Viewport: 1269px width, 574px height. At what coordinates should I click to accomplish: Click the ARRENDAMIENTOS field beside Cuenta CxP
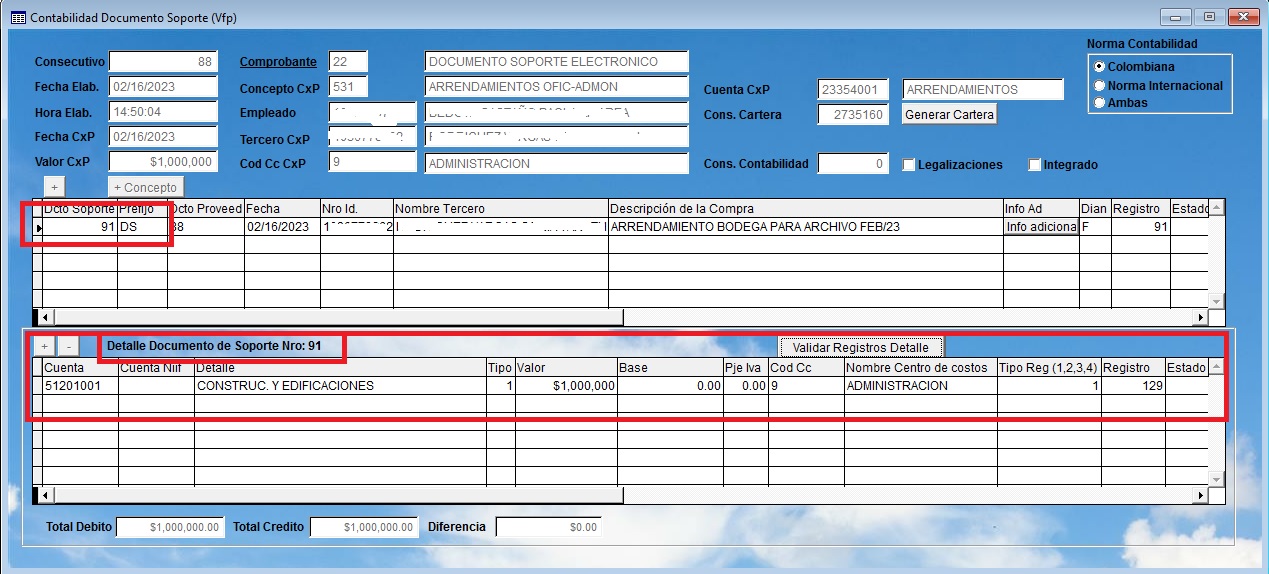pyautogui.click(x=983, y=90)
